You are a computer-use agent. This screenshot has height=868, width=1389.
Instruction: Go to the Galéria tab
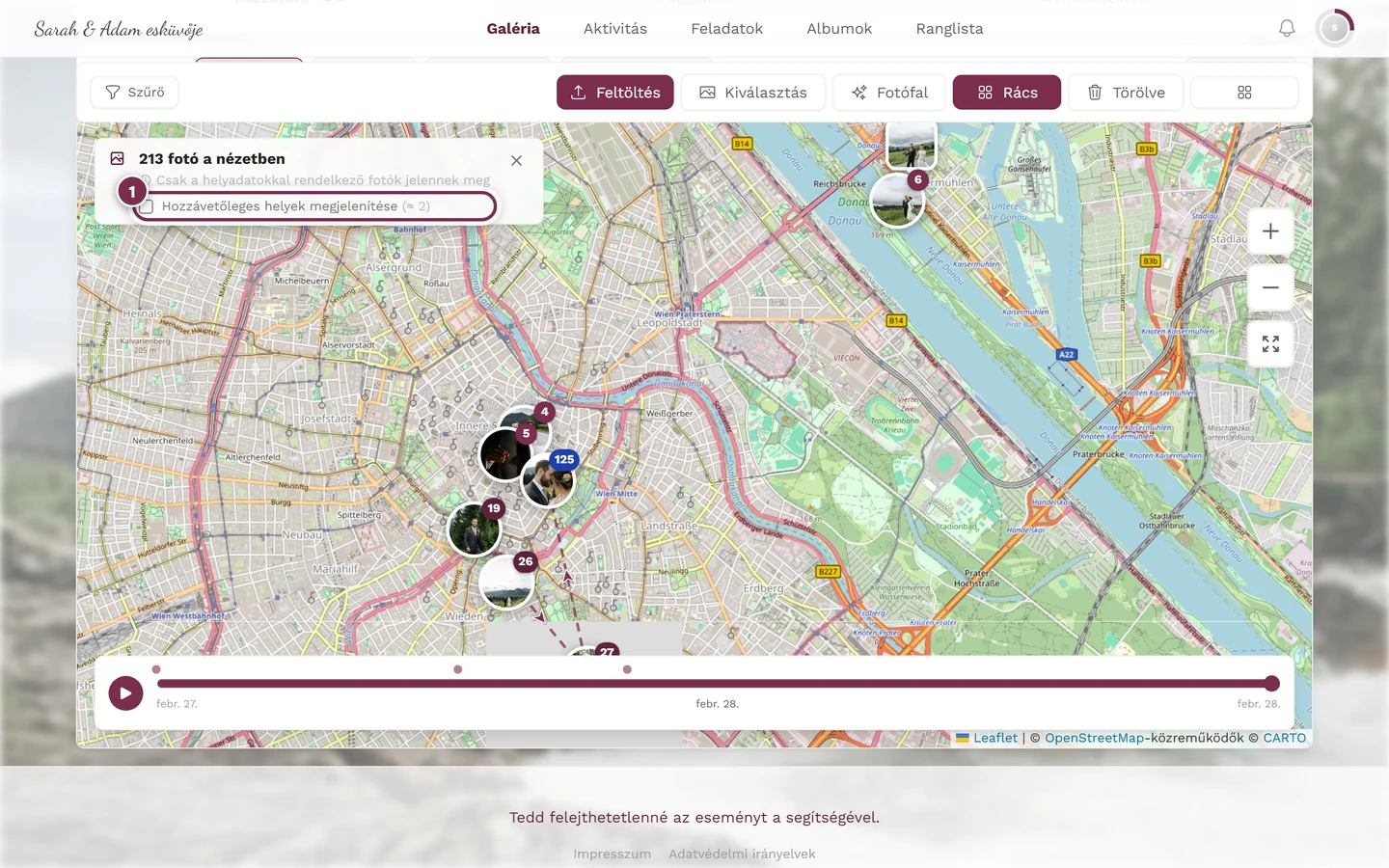513,29
